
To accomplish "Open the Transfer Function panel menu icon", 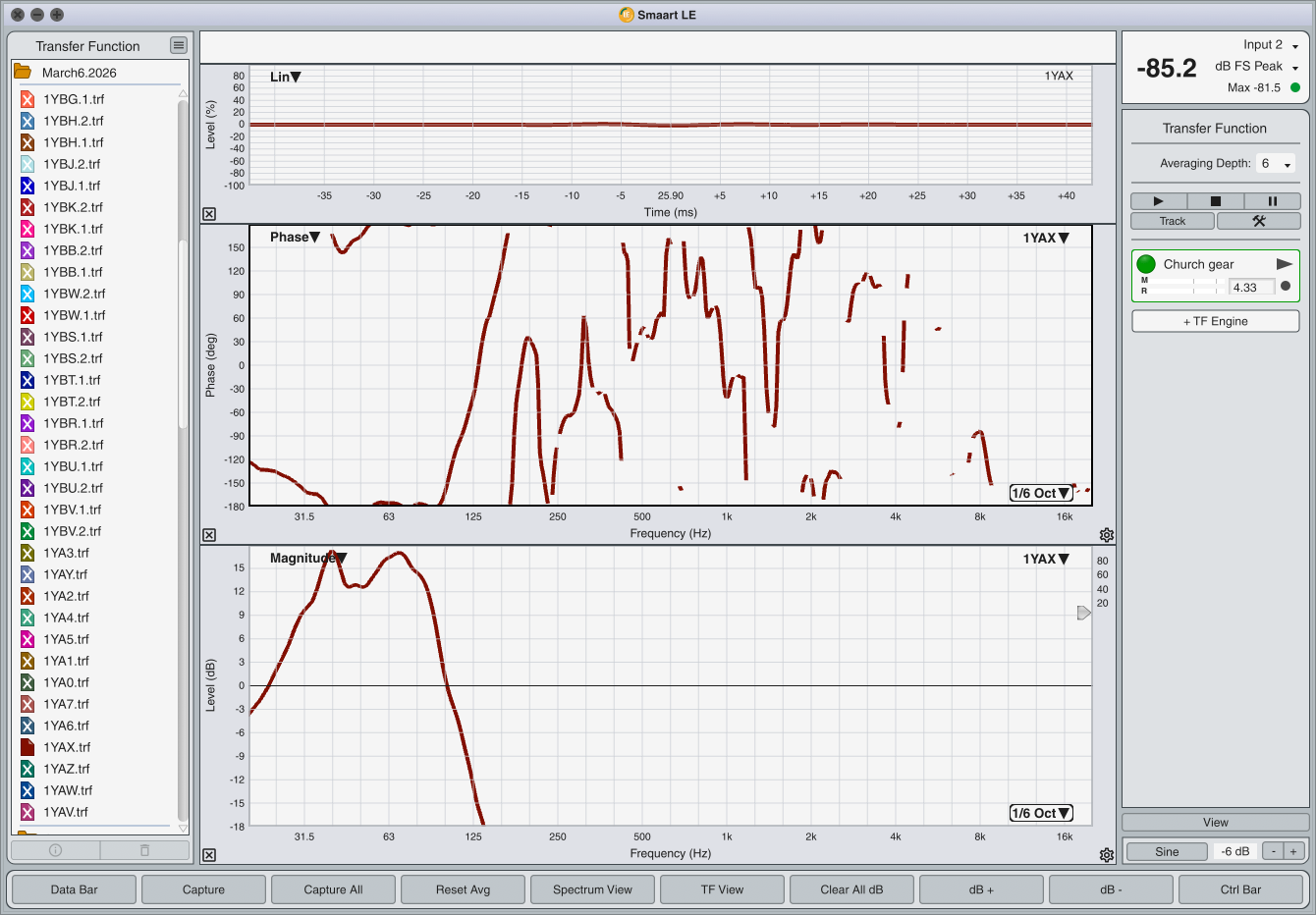I will (x=178, y=45).
